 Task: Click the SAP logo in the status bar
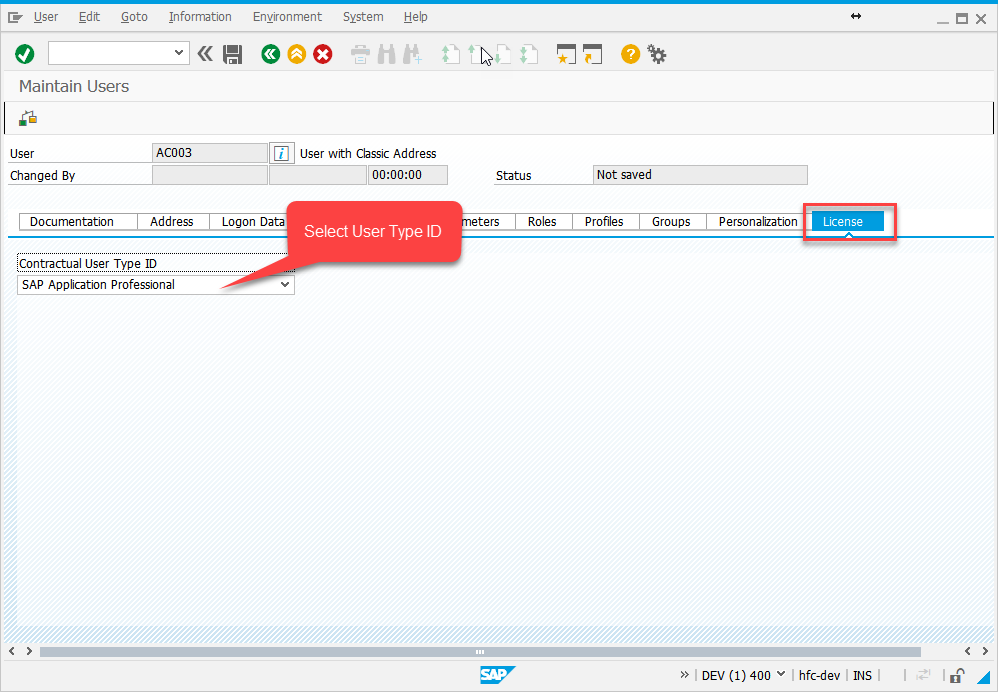point(496,675)
